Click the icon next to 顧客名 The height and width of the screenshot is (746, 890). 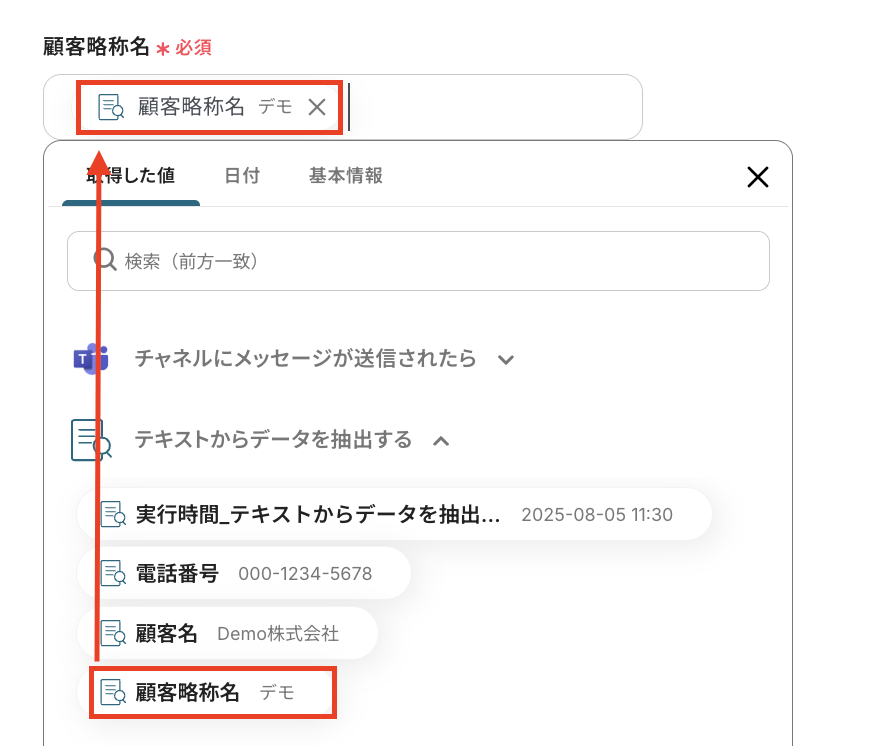pyautogui.click(x=113, y=633)
